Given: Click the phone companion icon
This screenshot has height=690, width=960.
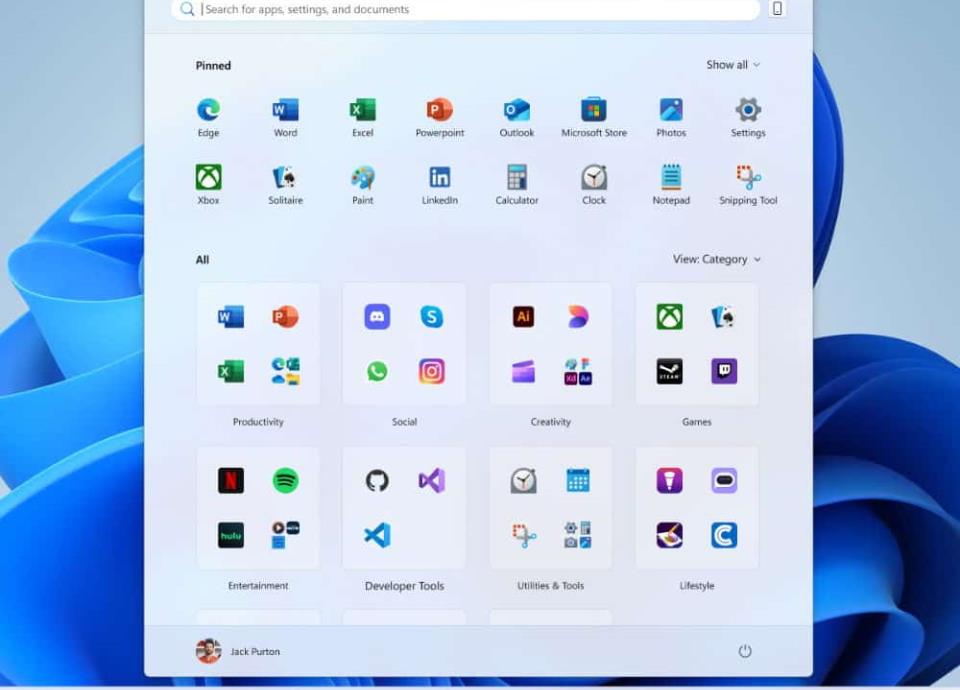Looking at the screenshot, I should click(777, 9).
